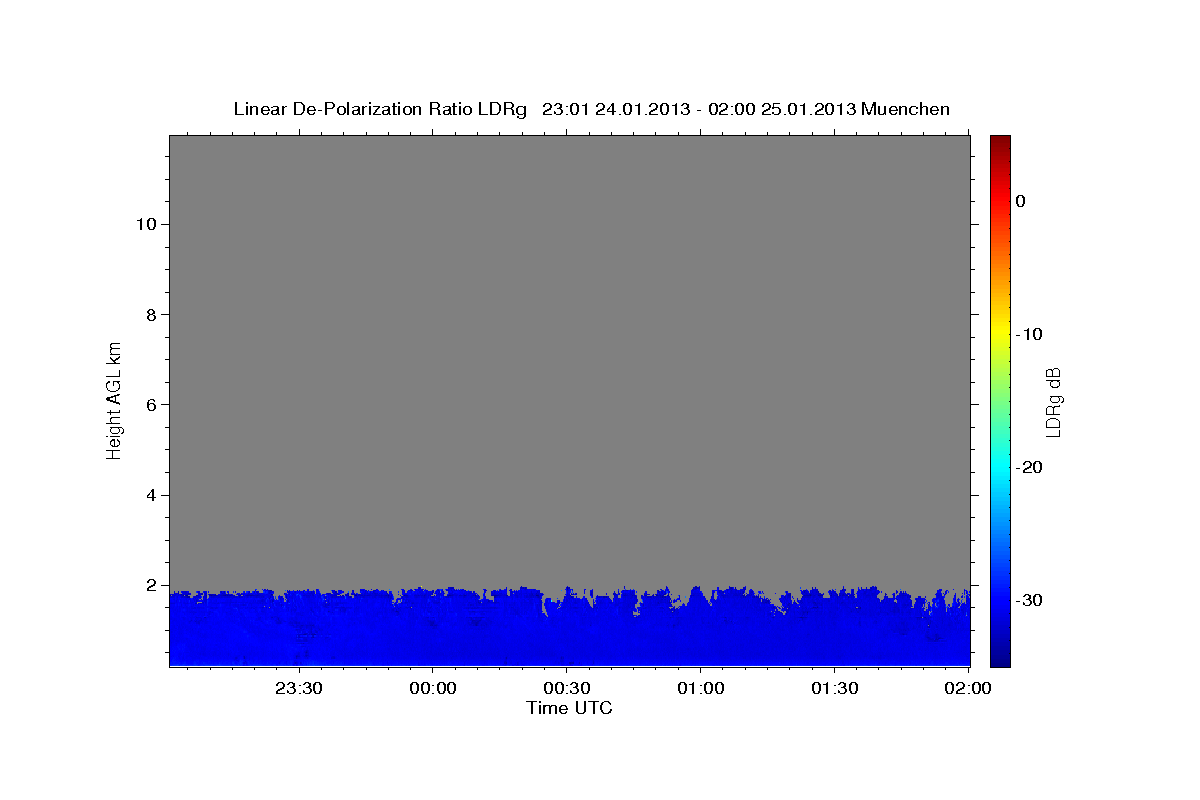Click the grey no-data area of the plot
Screen dimensions: 1200x800
tap(570, 360)
